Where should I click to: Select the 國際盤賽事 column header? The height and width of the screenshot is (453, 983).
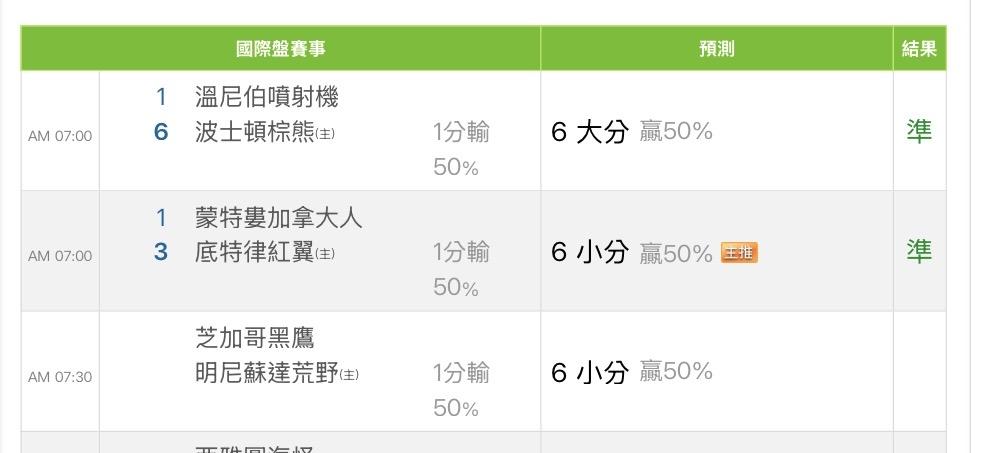point(281,49)
